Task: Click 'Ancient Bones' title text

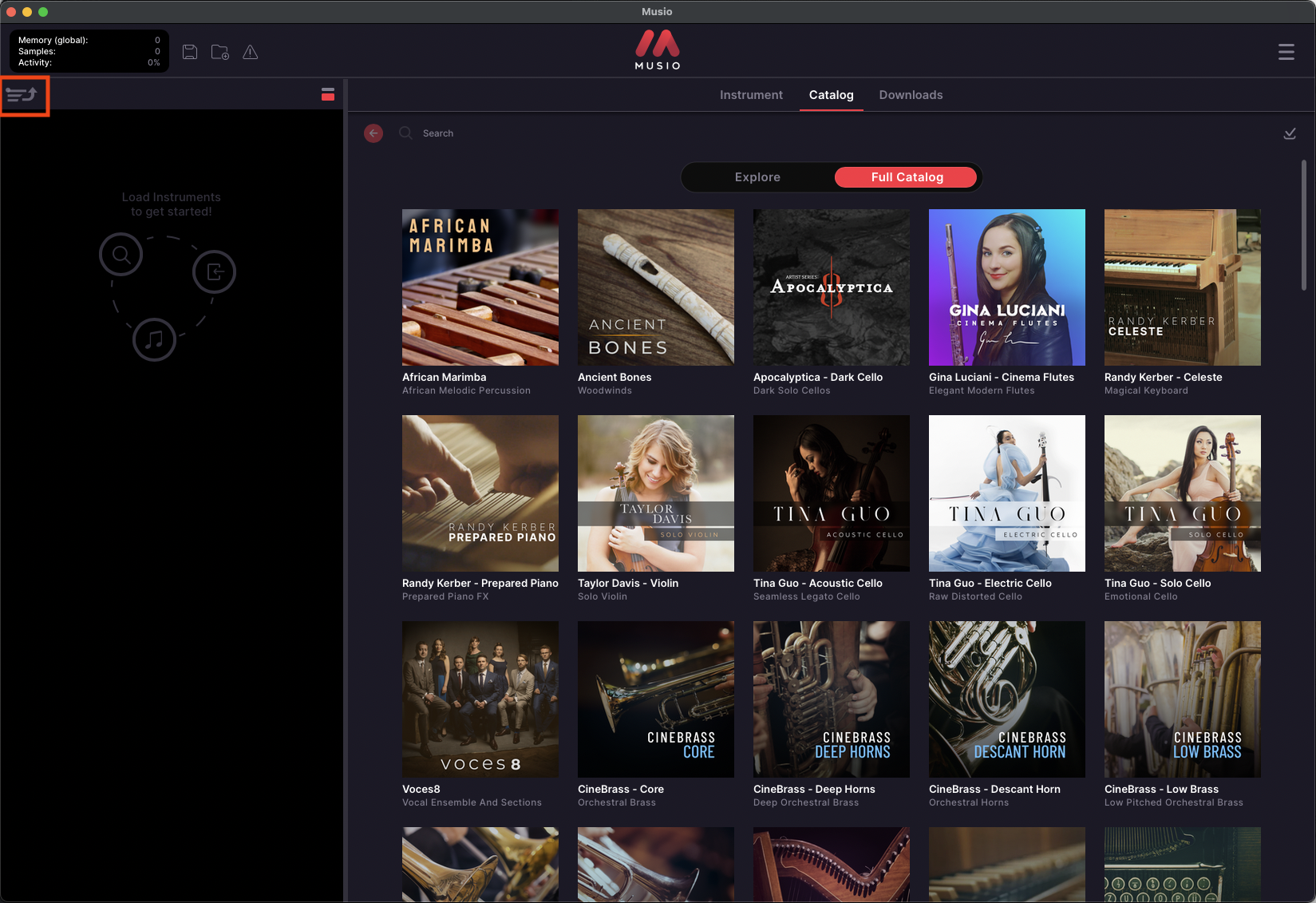Action: [615, 377]
